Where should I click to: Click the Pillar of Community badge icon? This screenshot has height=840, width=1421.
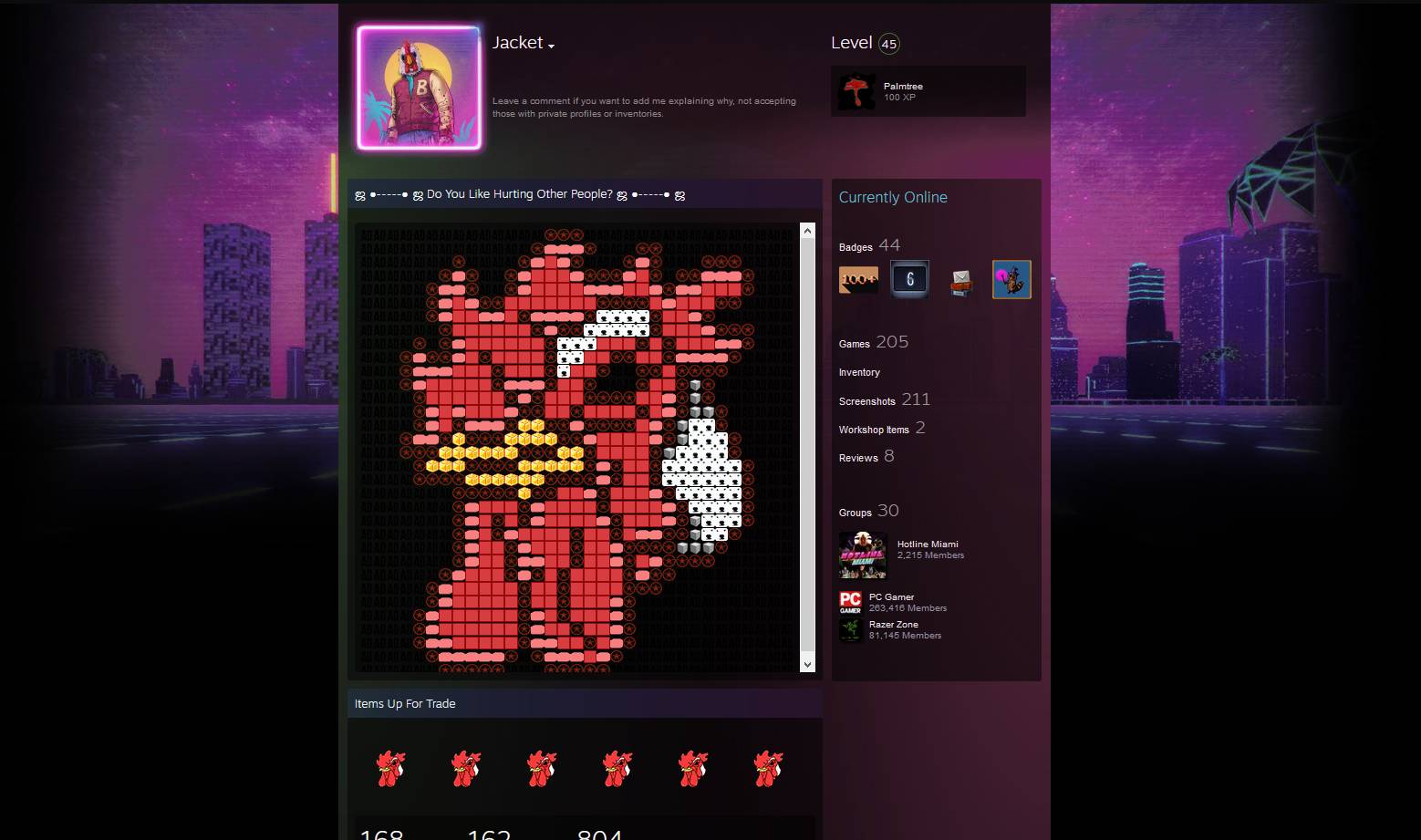tap(960, 279)
